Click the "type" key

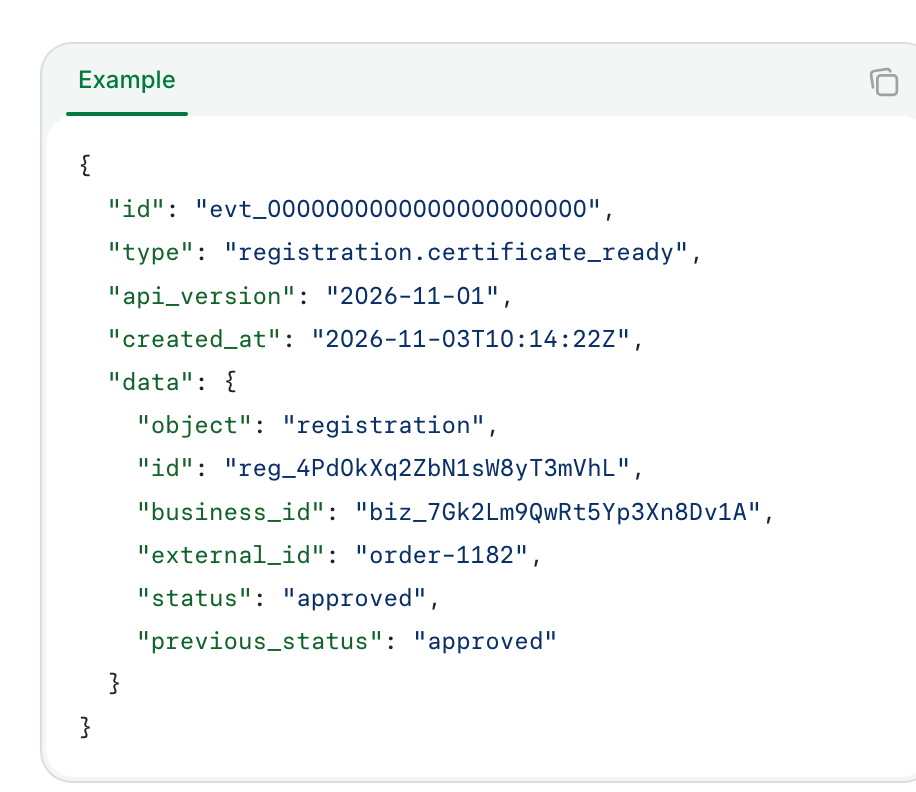click(151, 252)
